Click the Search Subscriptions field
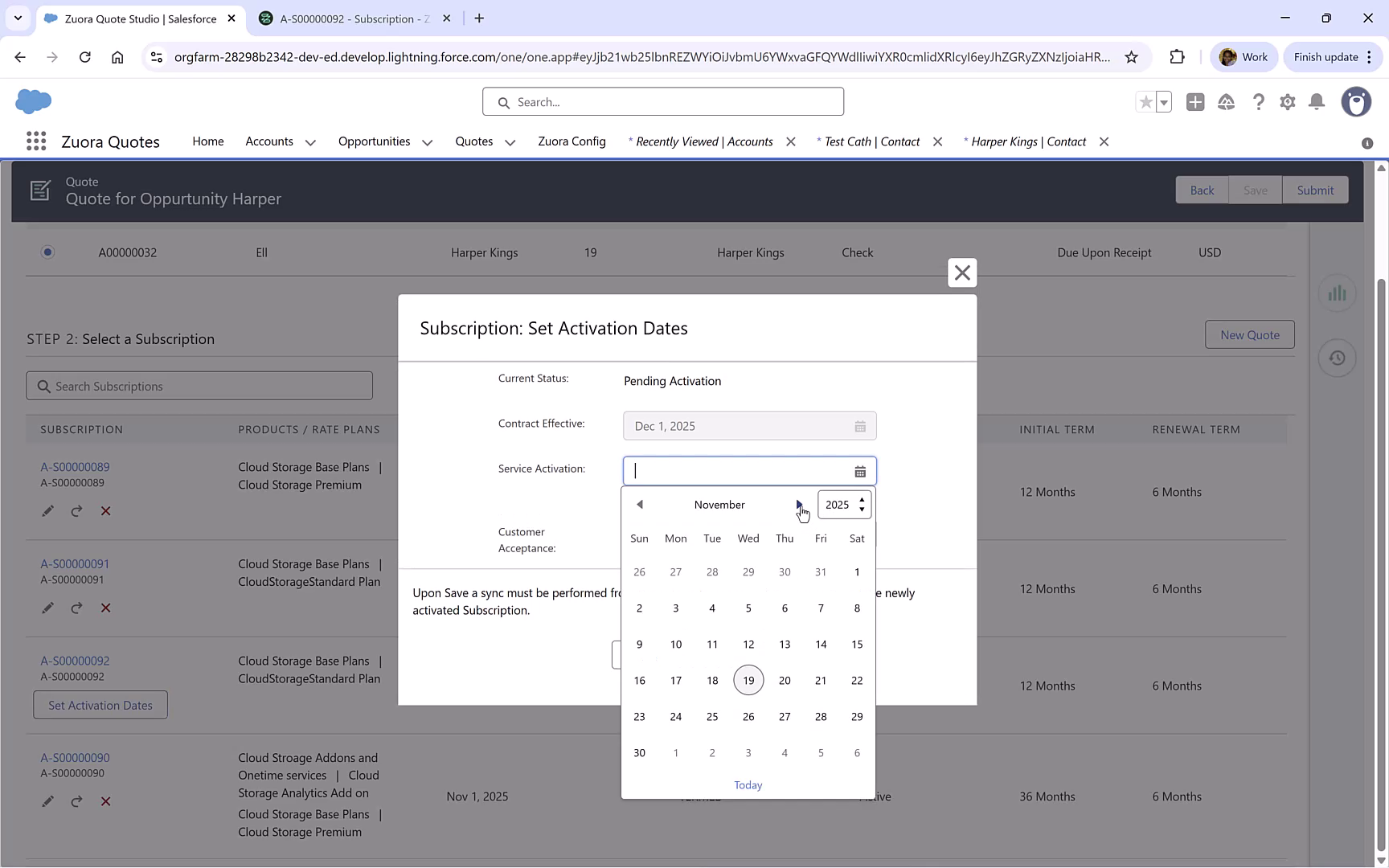 199,386
